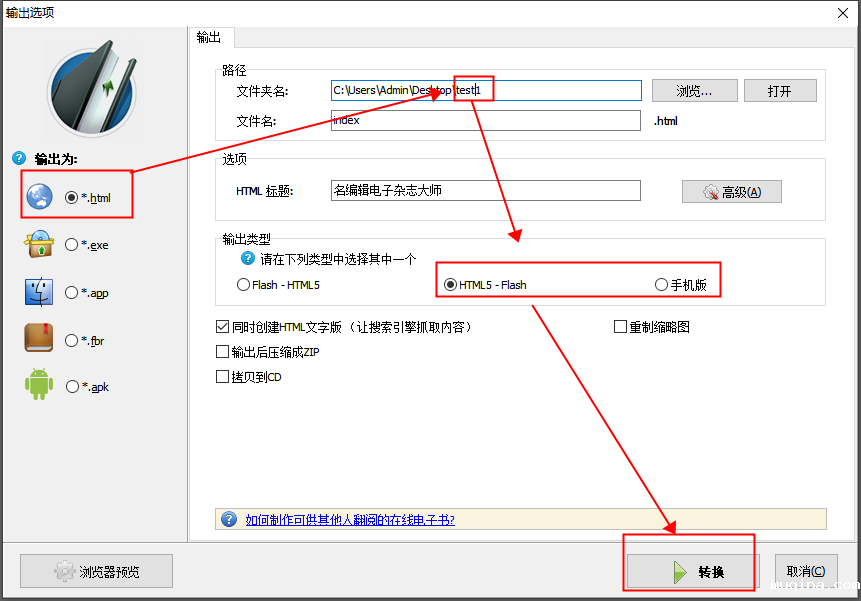
Task: Click the padlock EXE output icon
Action: tap(40, 244)
